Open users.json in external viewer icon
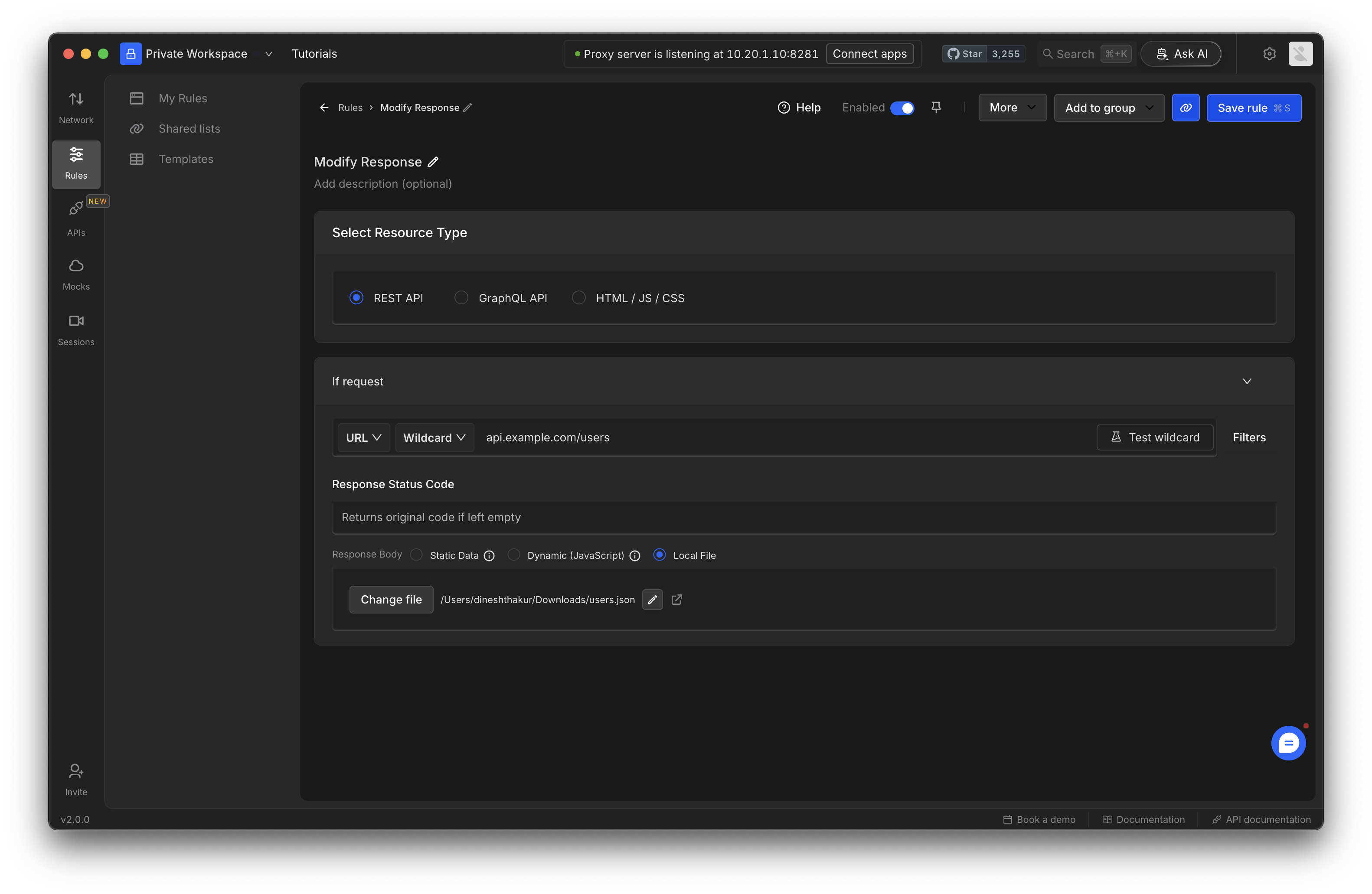The width and height of the screenshot is (1372, 894). tap(677, 600)
